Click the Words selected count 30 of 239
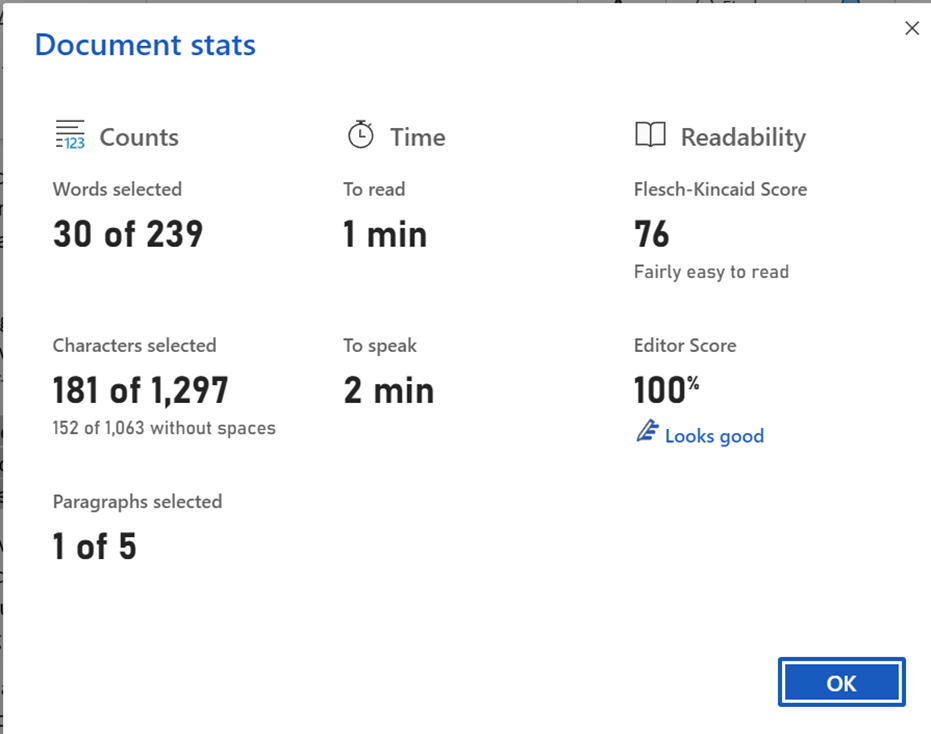Viewport: 931px width, 734px height. (x=127, y=234)
